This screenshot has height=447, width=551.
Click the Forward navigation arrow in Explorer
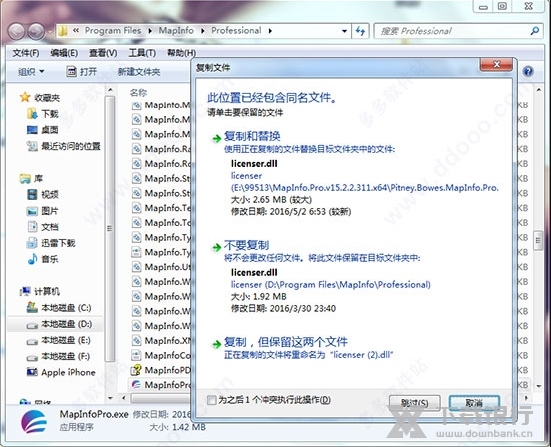(36, 31)
